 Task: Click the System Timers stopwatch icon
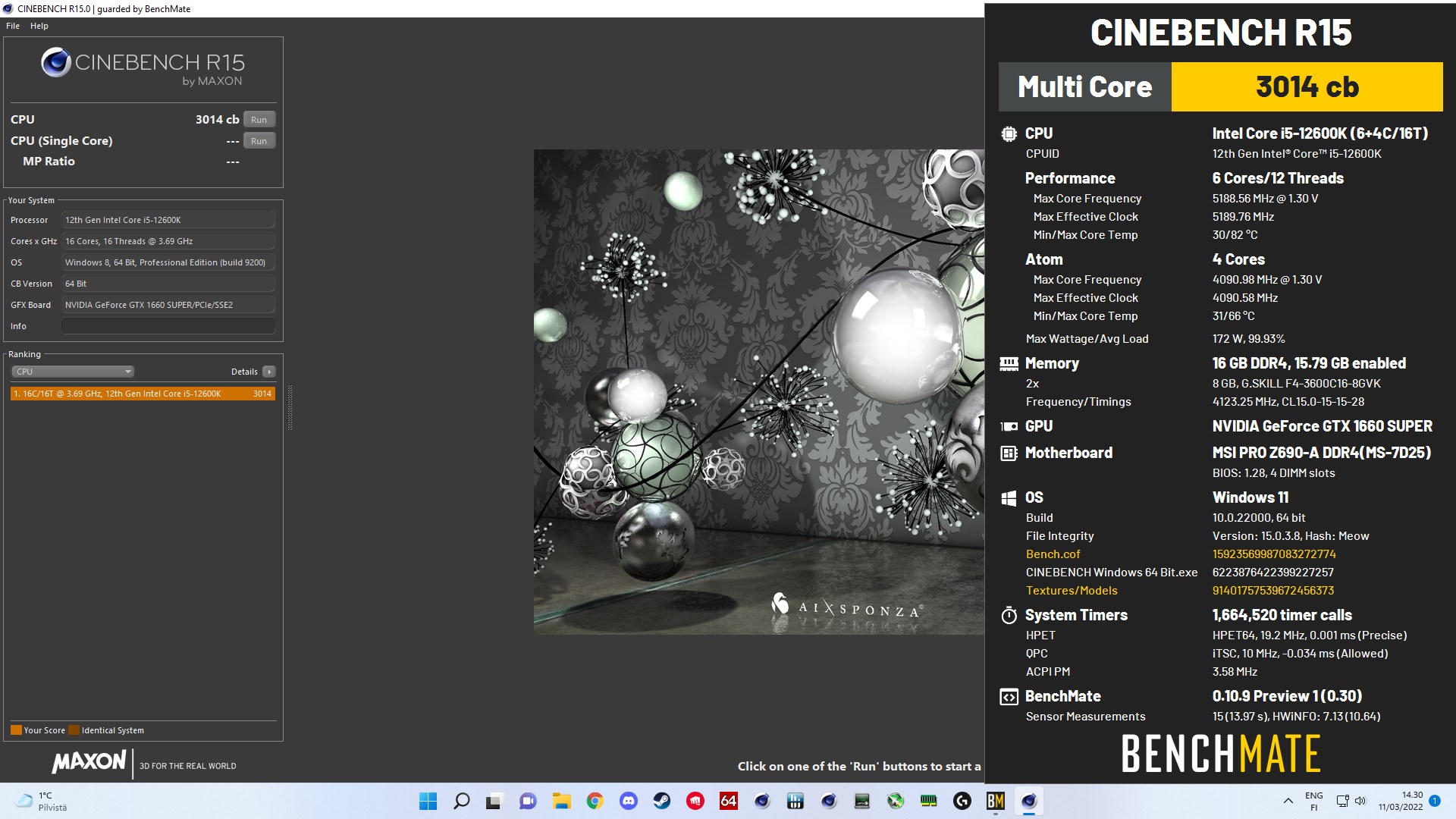click(1009, 615)
